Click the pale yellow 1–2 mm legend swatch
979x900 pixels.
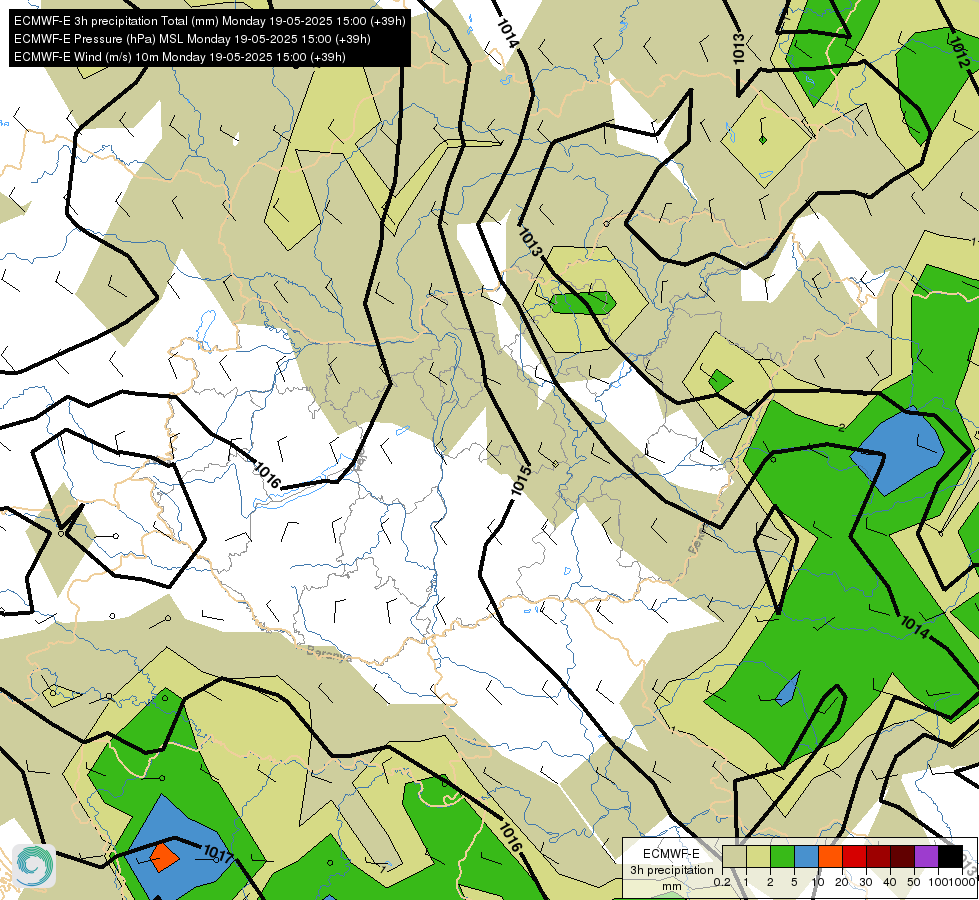click(x=758, y=856)
